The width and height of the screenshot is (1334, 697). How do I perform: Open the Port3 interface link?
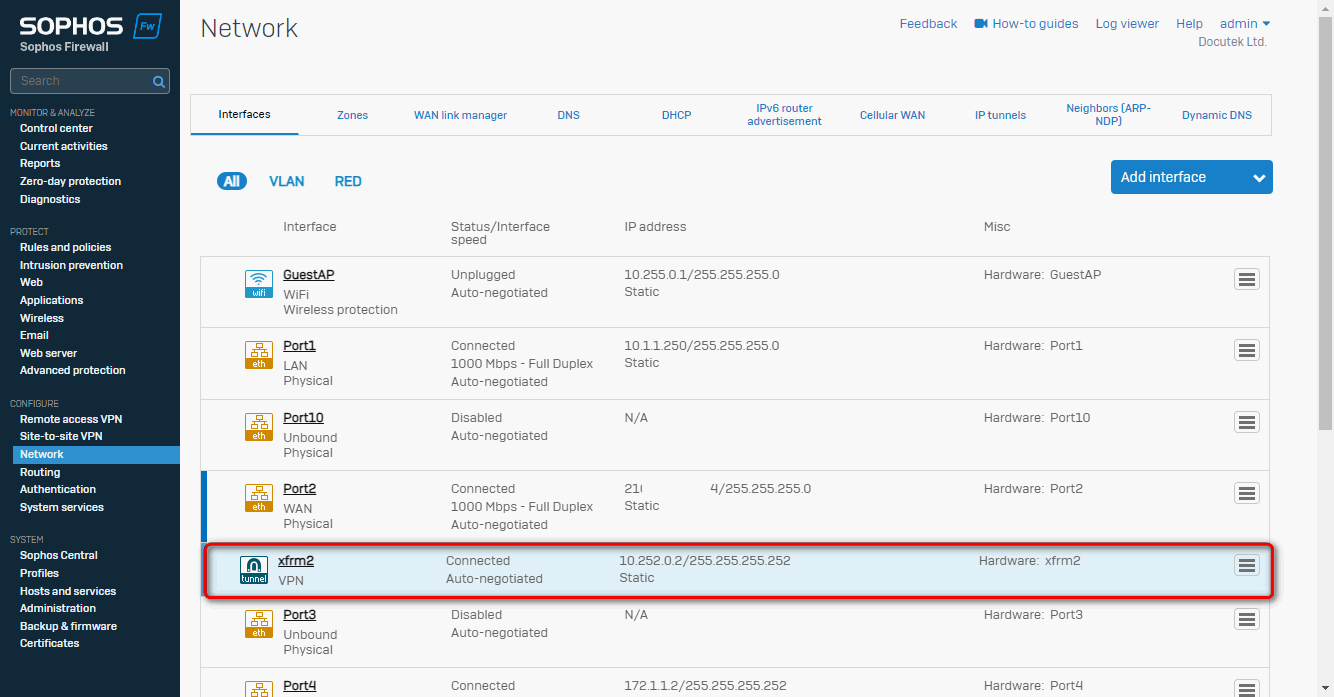pos(299,615)
